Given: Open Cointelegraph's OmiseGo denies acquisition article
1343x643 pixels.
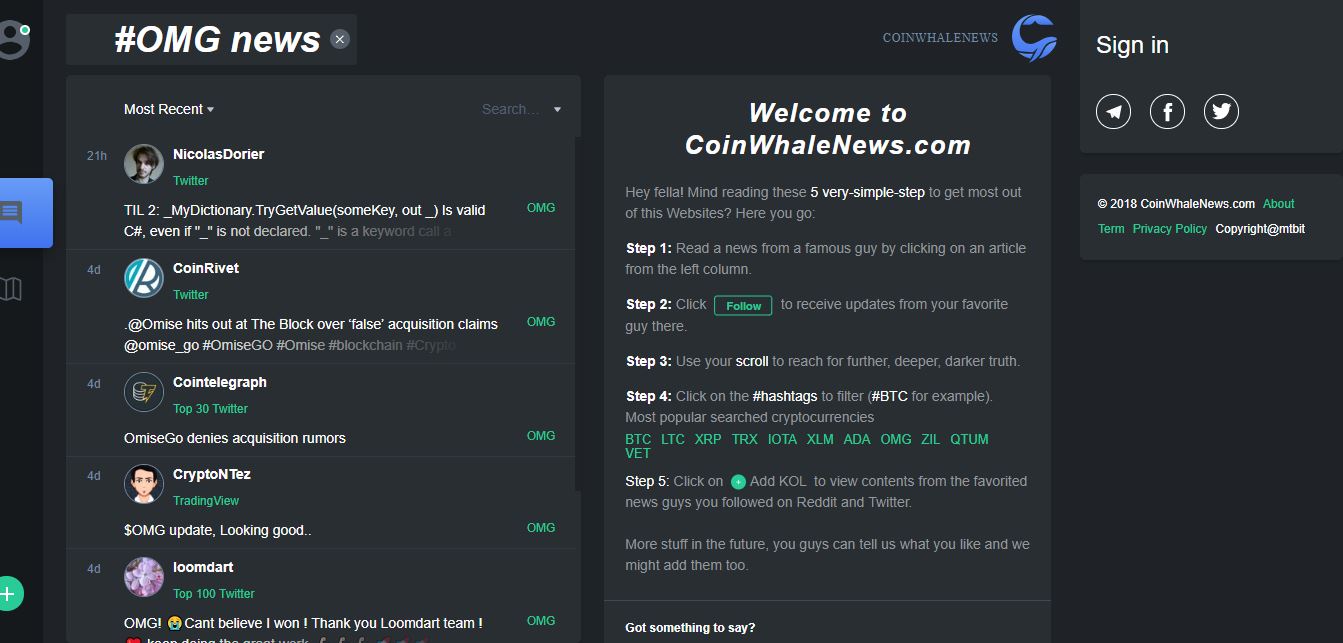Looking at the screenshot, I should tap(235, 438).
